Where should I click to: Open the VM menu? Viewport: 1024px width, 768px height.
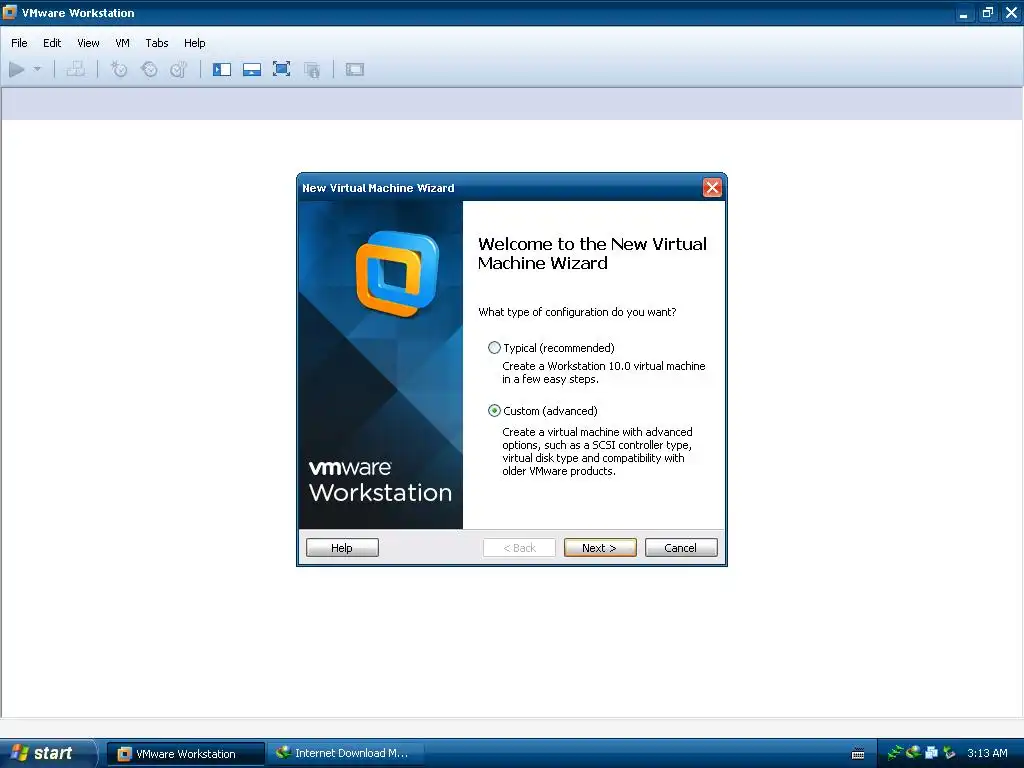[x=122, y=43]
